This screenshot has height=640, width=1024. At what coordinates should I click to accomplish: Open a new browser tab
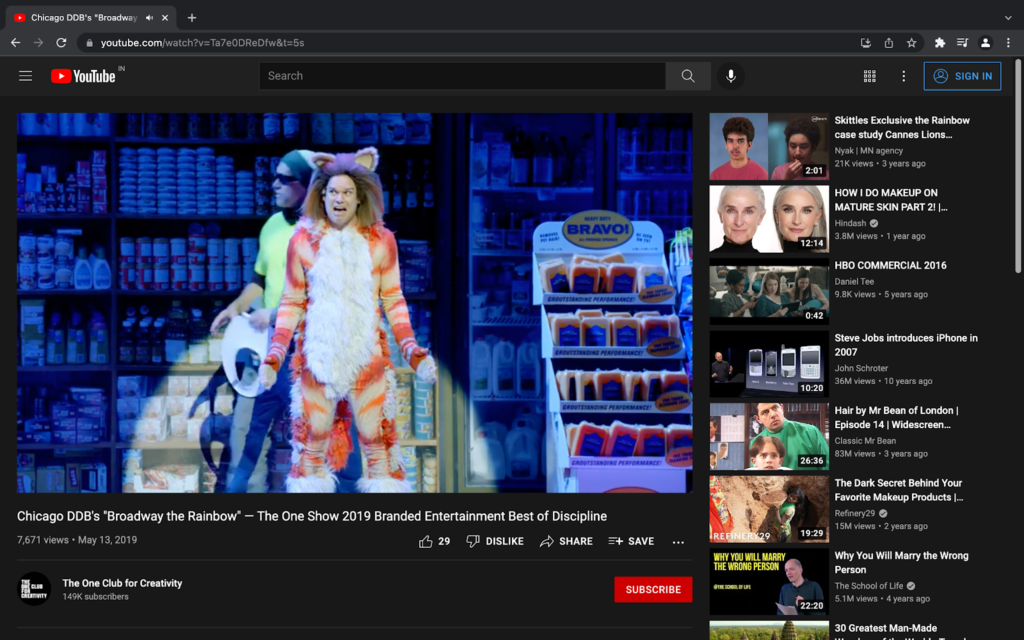[x=192, y=18]
